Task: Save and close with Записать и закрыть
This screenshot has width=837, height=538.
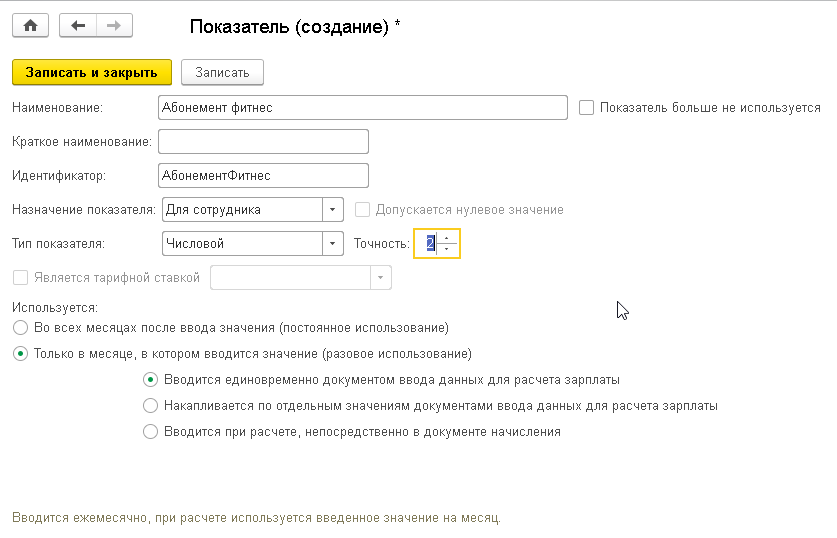Action: [x=92, y=72]
